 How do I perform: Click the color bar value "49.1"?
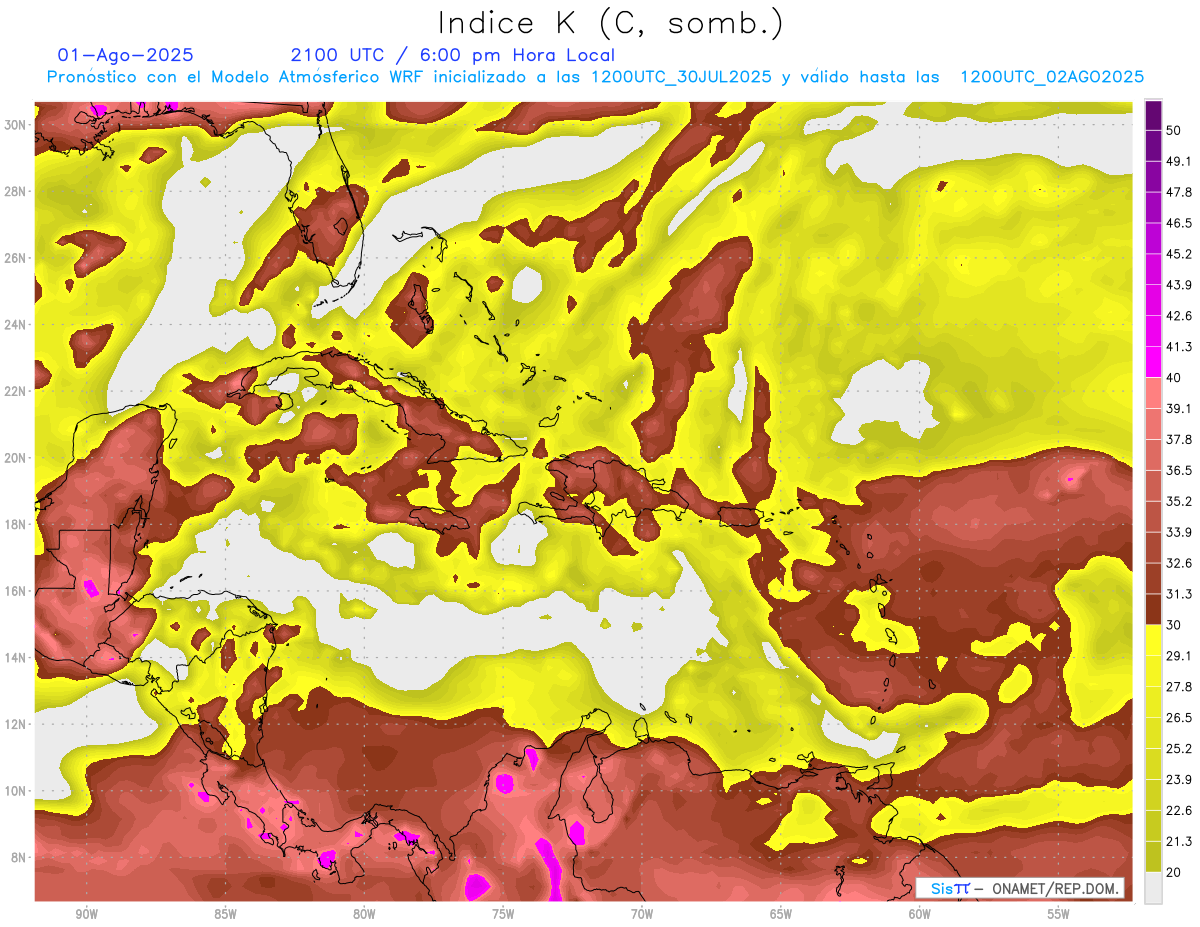(1179, 161)
